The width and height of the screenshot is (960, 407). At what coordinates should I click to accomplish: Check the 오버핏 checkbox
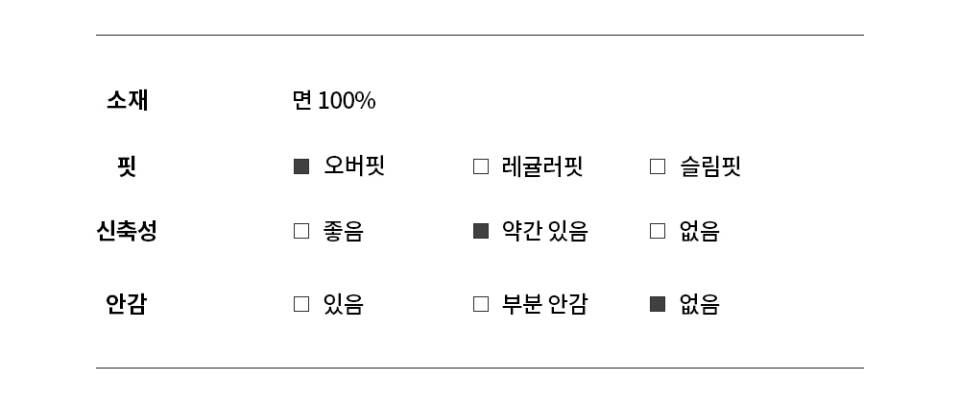(x=301, y=167)
